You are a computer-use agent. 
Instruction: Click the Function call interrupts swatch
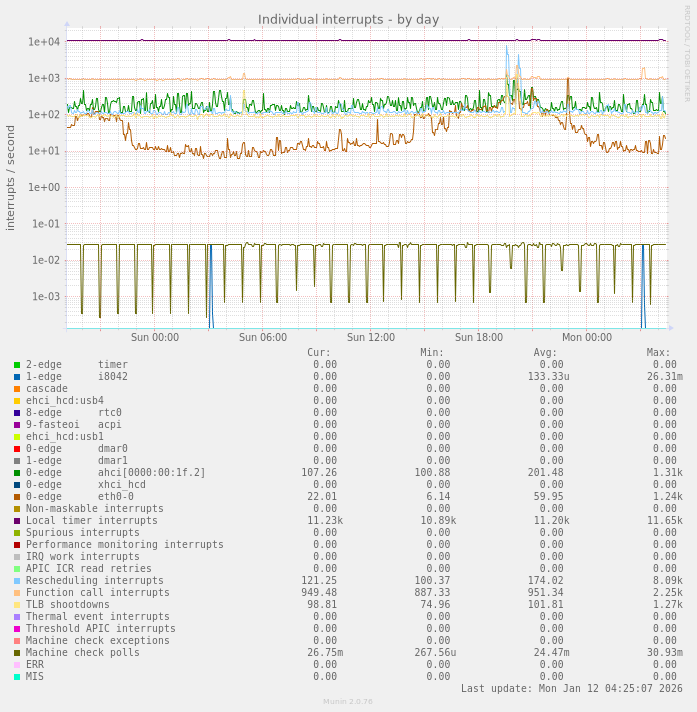click(x=17, y=593)
